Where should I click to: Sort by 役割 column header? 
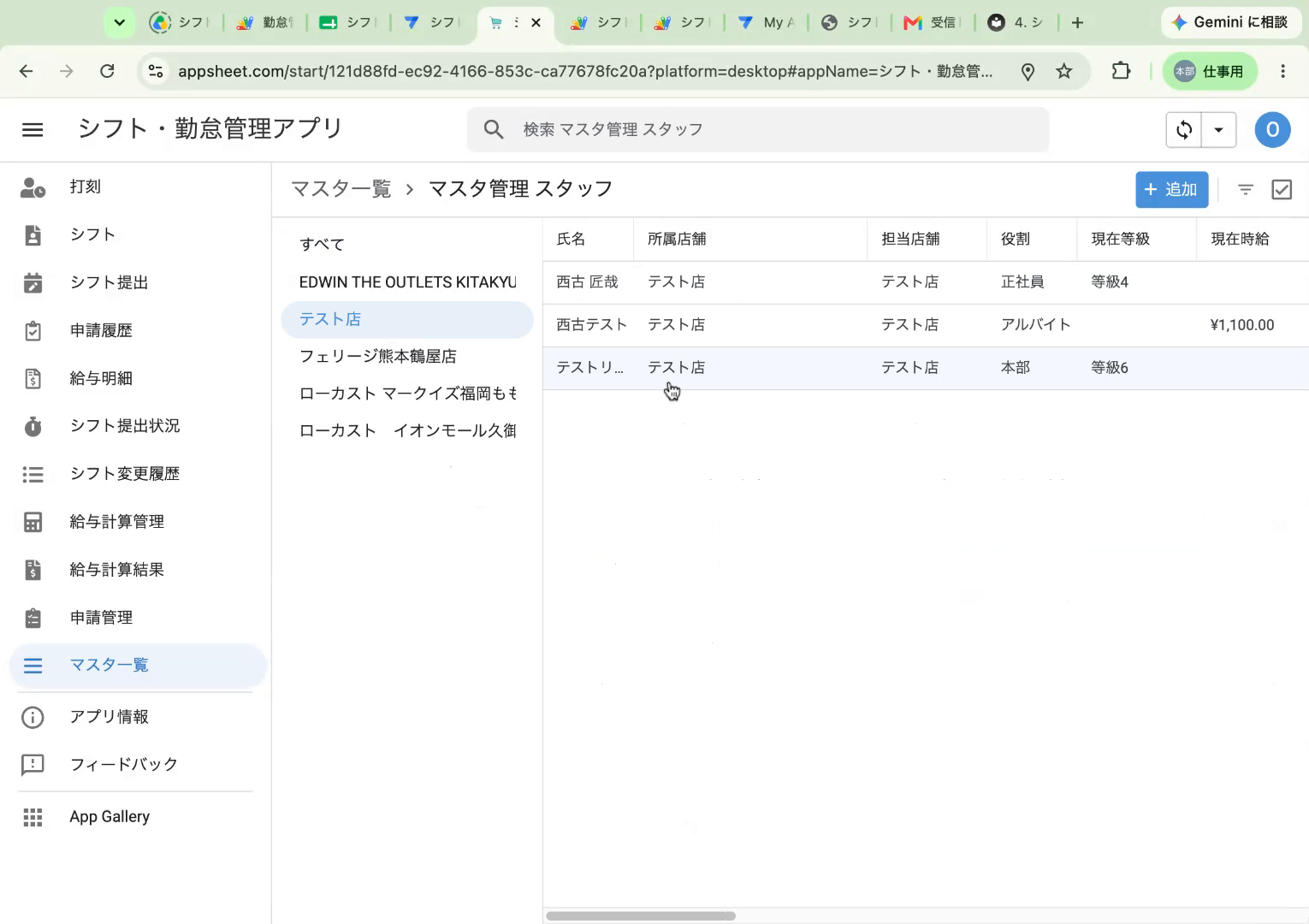click(x=1016, y=240)
